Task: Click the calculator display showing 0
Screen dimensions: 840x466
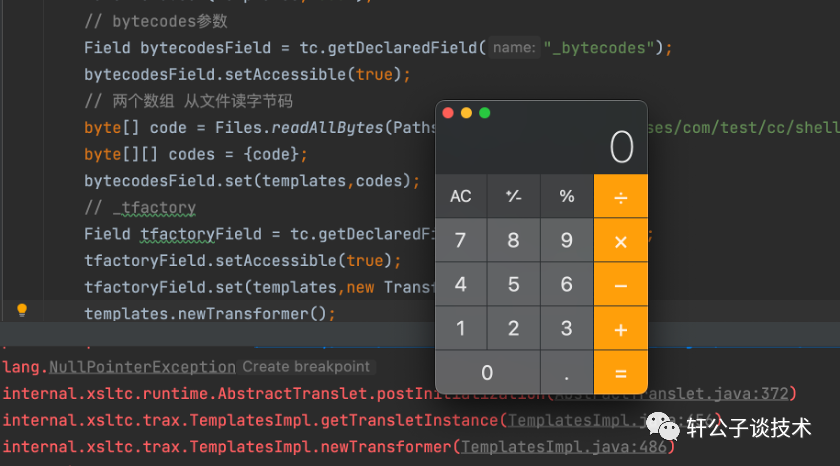Action: (x=621, y=148)
